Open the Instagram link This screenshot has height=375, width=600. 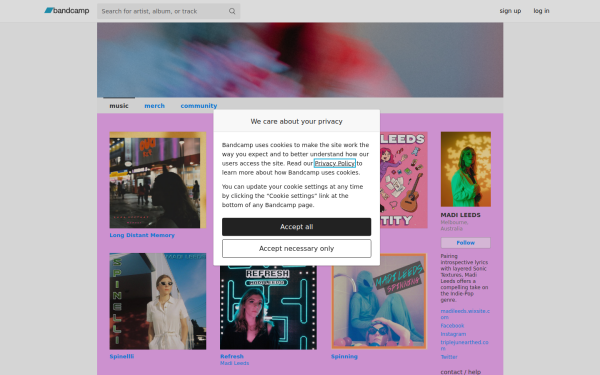point(453,334)
